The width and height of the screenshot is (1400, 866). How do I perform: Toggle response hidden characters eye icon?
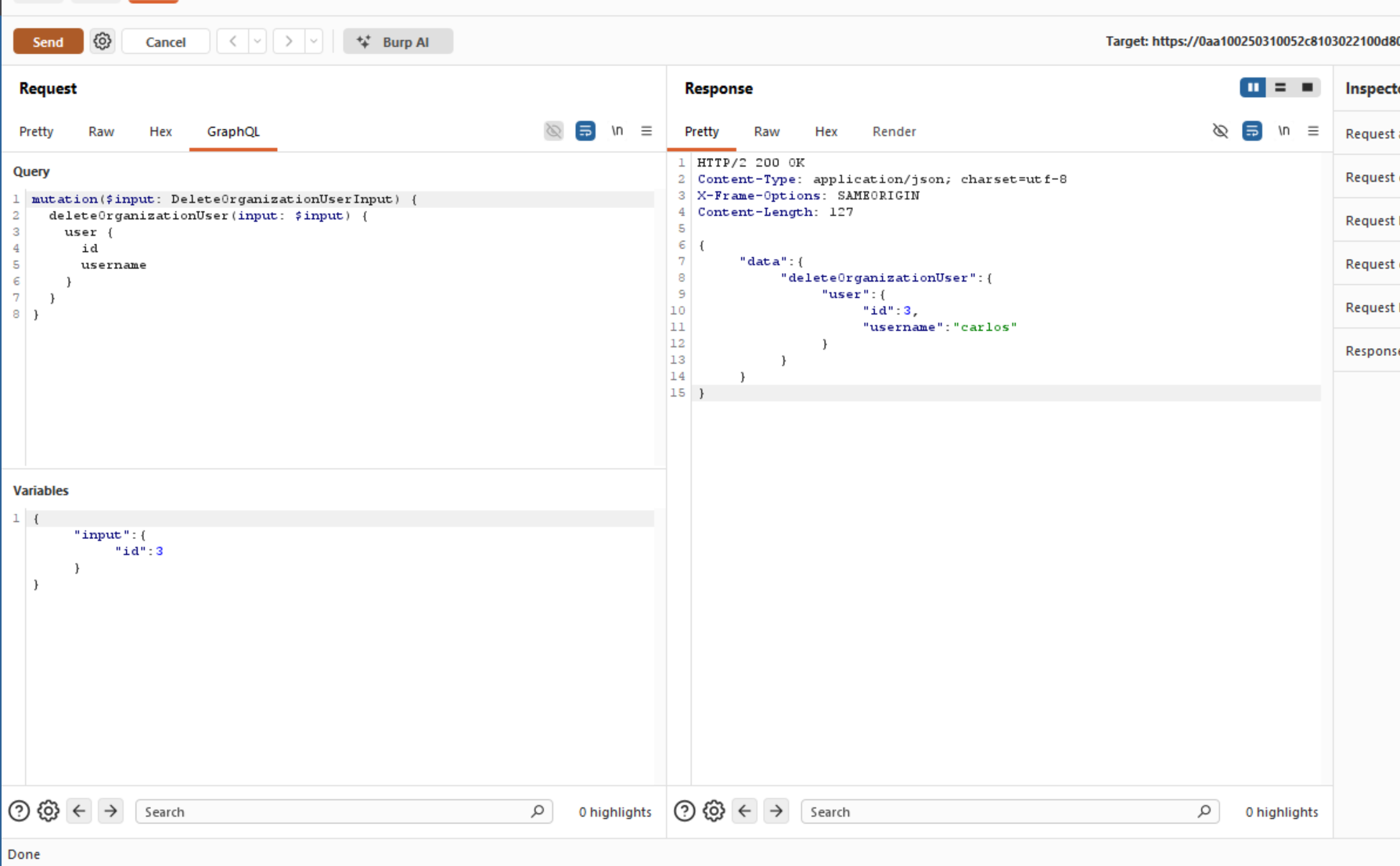(x=1221, y=131)
